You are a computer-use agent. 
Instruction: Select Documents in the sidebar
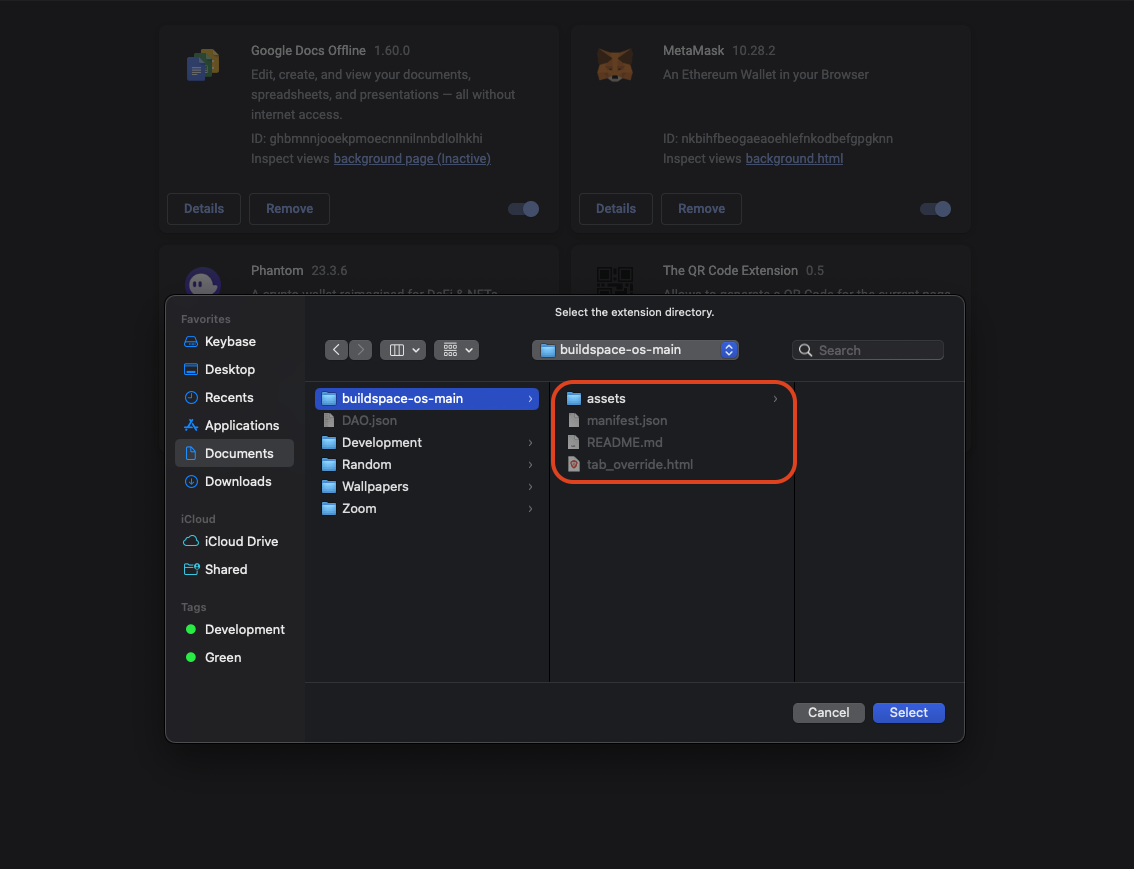(234, 453)
